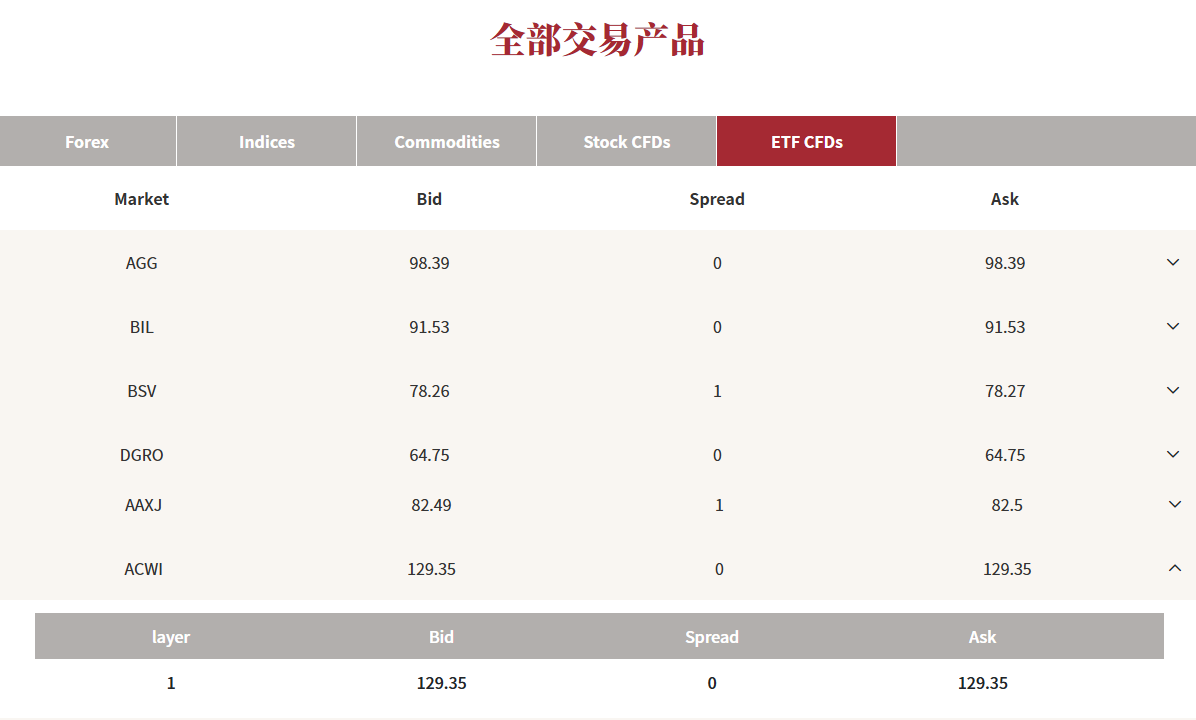Click layer 1 bid value 129.35
The image size is (1196, 720).
point(442,683)
